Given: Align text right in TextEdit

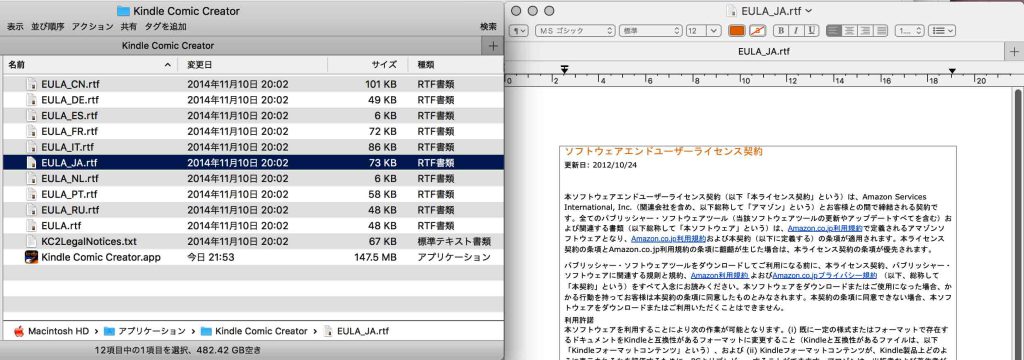Looking at the screenshot, I should 865,31.
